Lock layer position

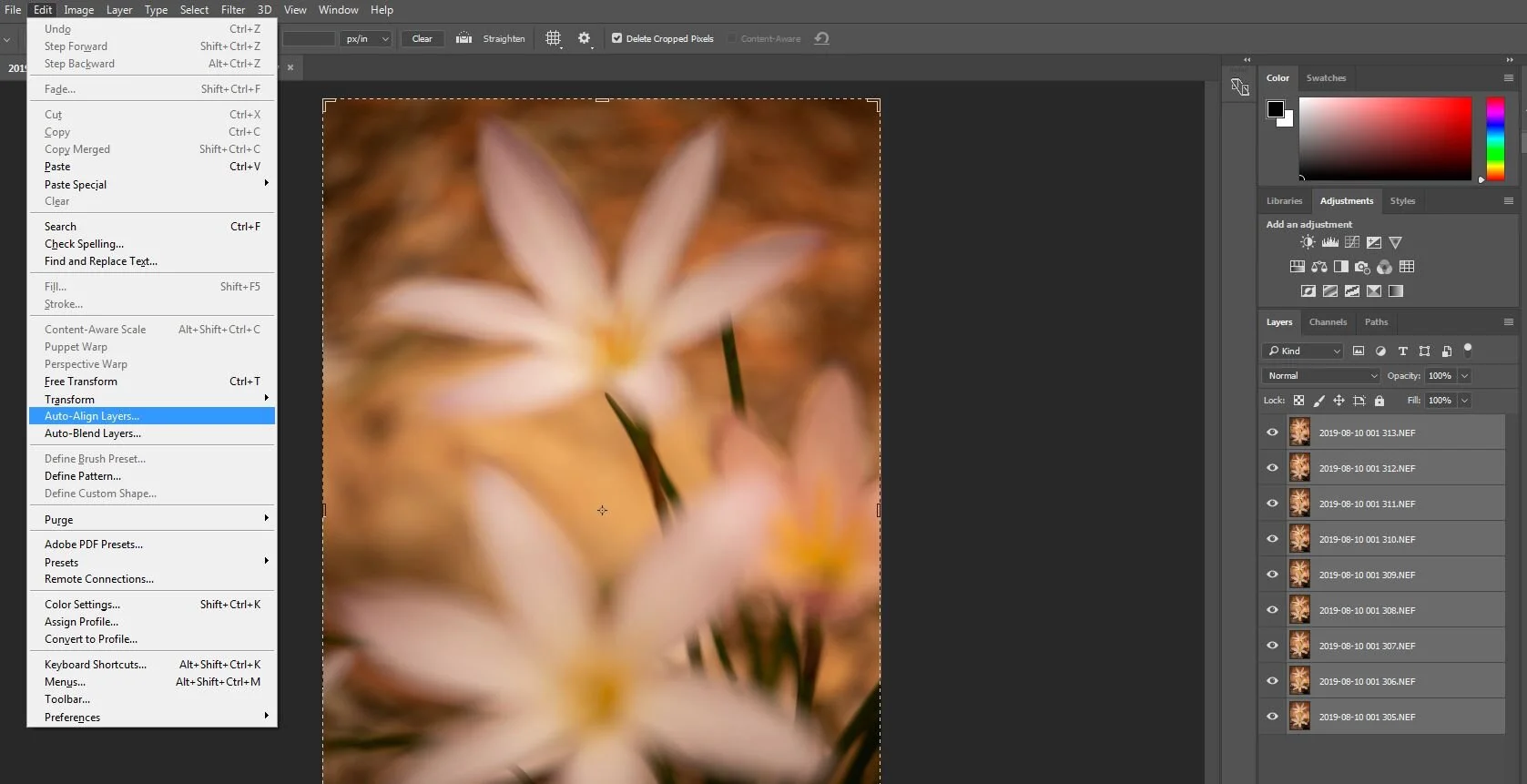click(x=1339, y=401)
